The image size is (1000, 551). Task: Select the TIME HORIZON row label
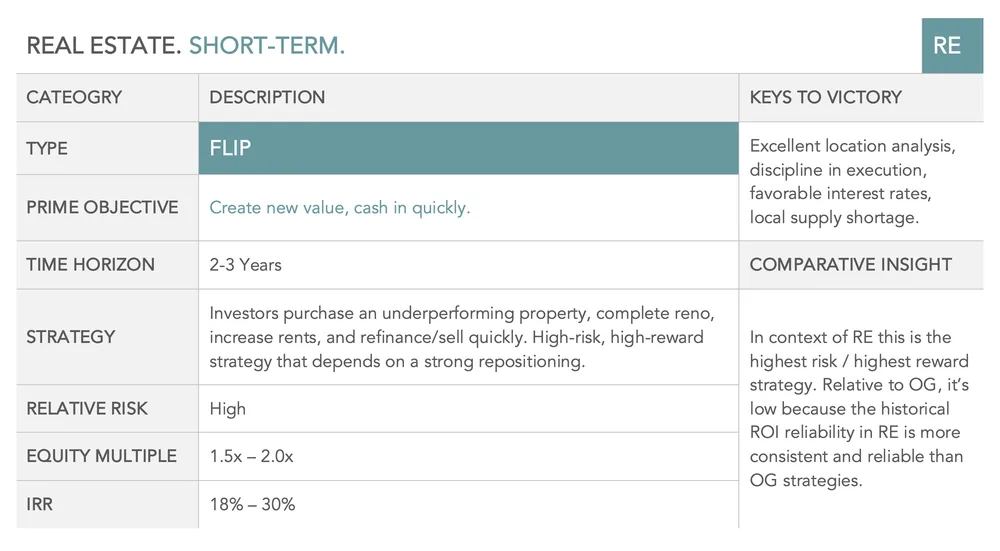90,265
